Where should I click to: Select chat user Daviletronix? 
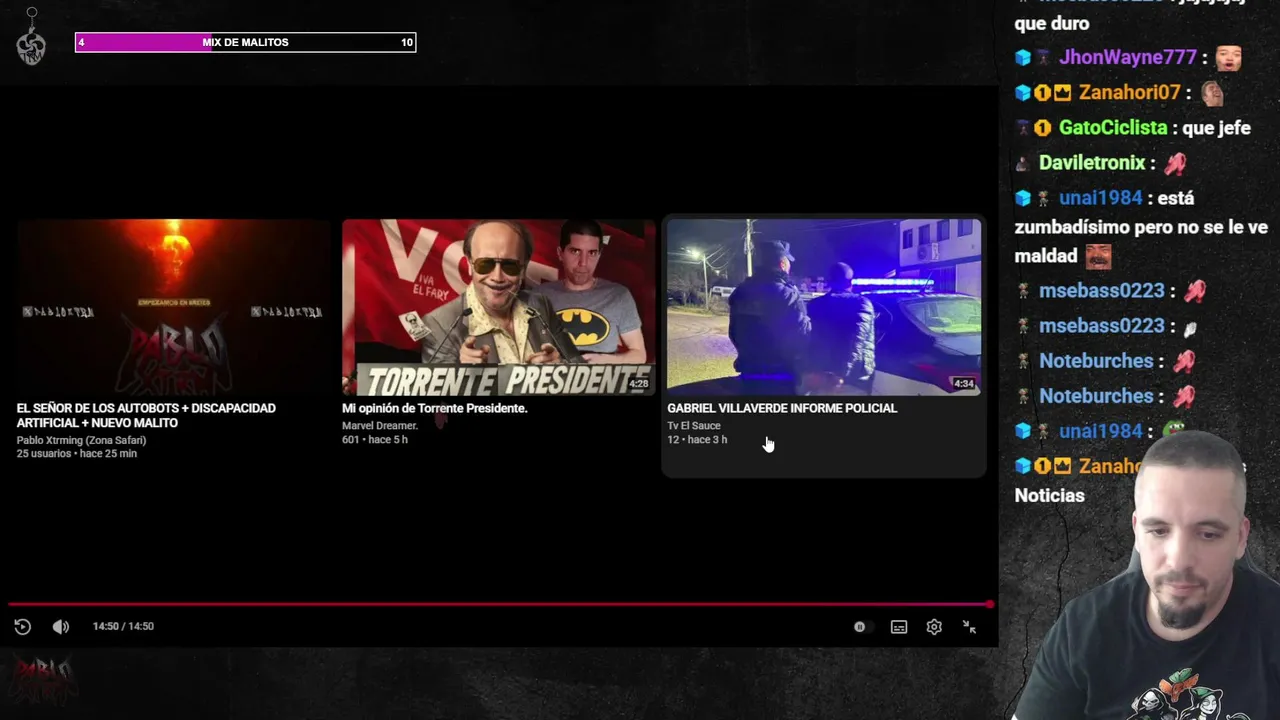pos(1092,163)
